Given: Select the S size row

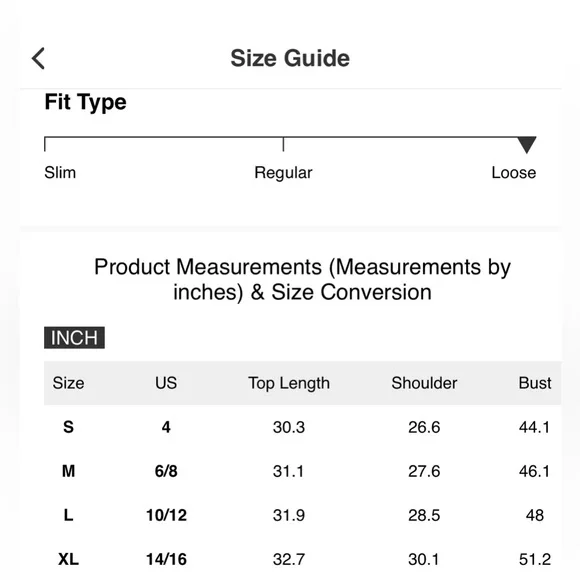Looking at the screenshot, I should point(303,427).
